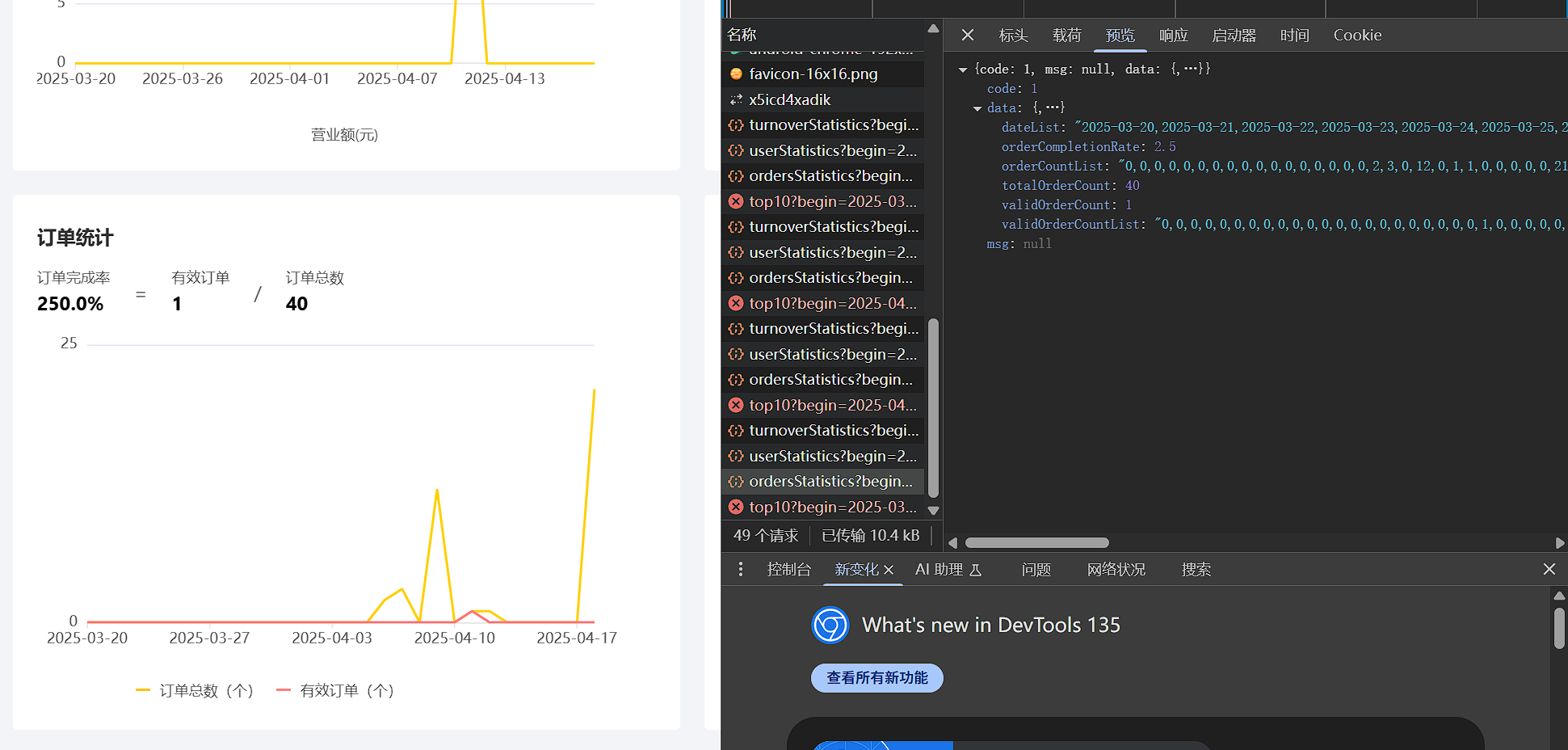Click the favicon-16x16.png image type icon
The width and height of the screenshot is (1568, 750).
(x=736, y=74)
